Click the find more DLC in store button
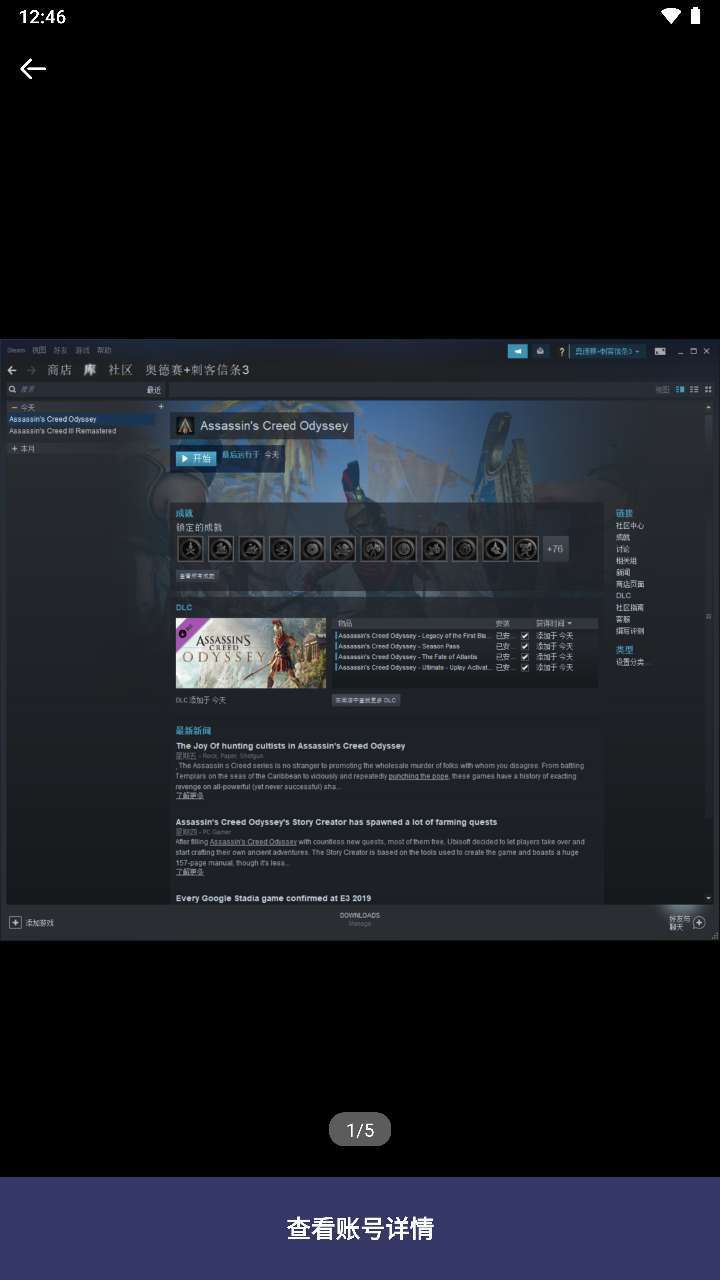720x1280 pixels. pos(366,700)
